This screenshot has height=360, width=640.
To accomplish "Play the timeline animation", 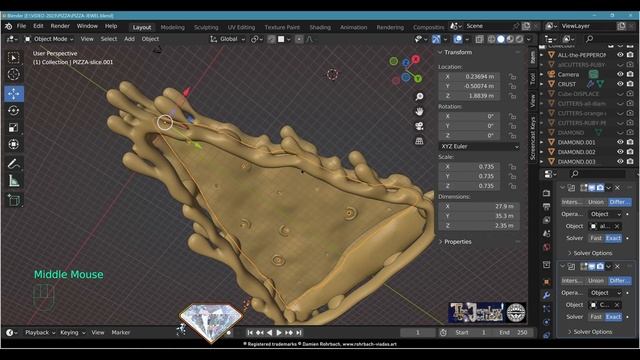I will [279, 333].
